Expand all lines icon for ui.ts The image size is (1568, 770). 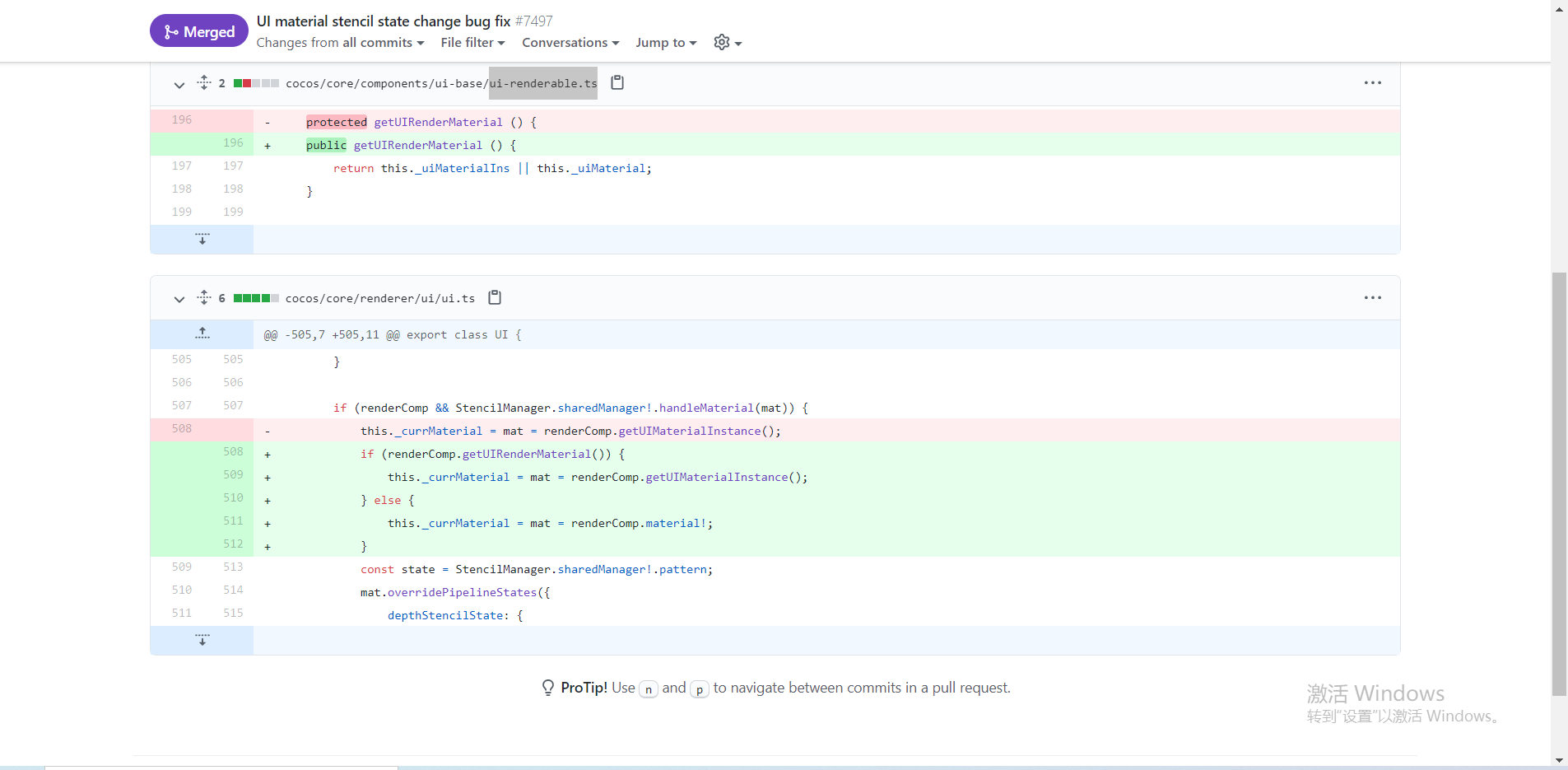coord(204,297)
